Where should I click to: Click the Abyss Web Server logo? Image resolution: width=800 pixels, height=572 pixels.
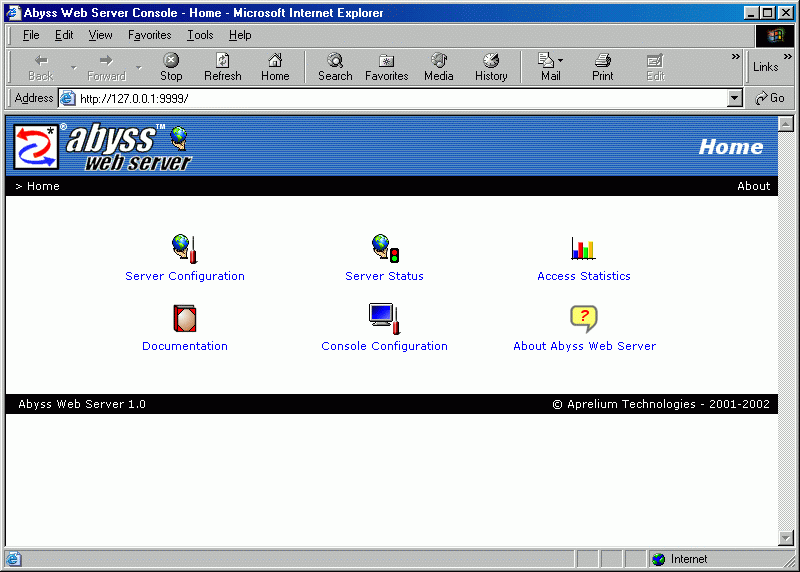pyautogui.click(x=103, y=146)
